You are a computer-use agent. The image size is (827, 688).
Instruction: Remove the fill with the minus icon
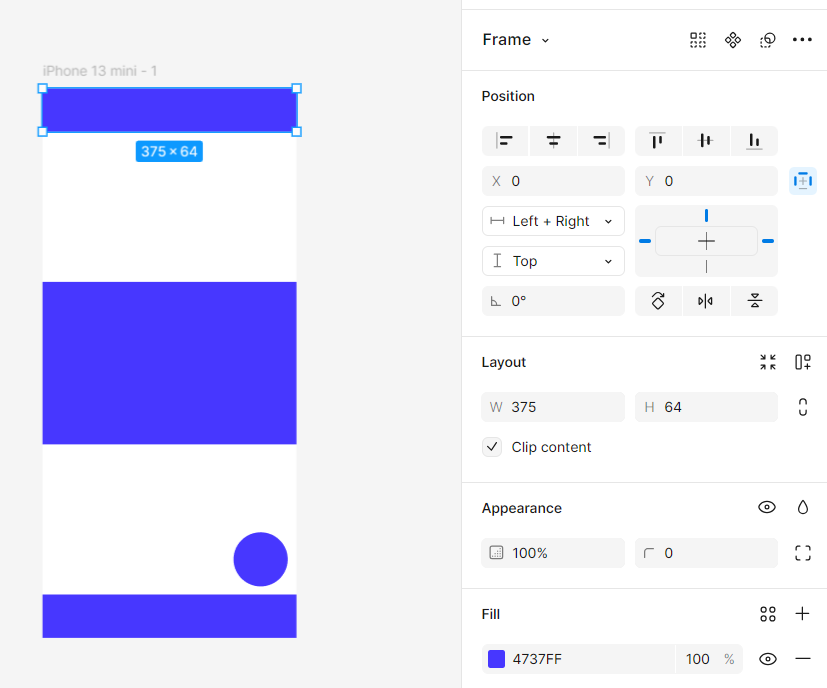pos(803,658)
